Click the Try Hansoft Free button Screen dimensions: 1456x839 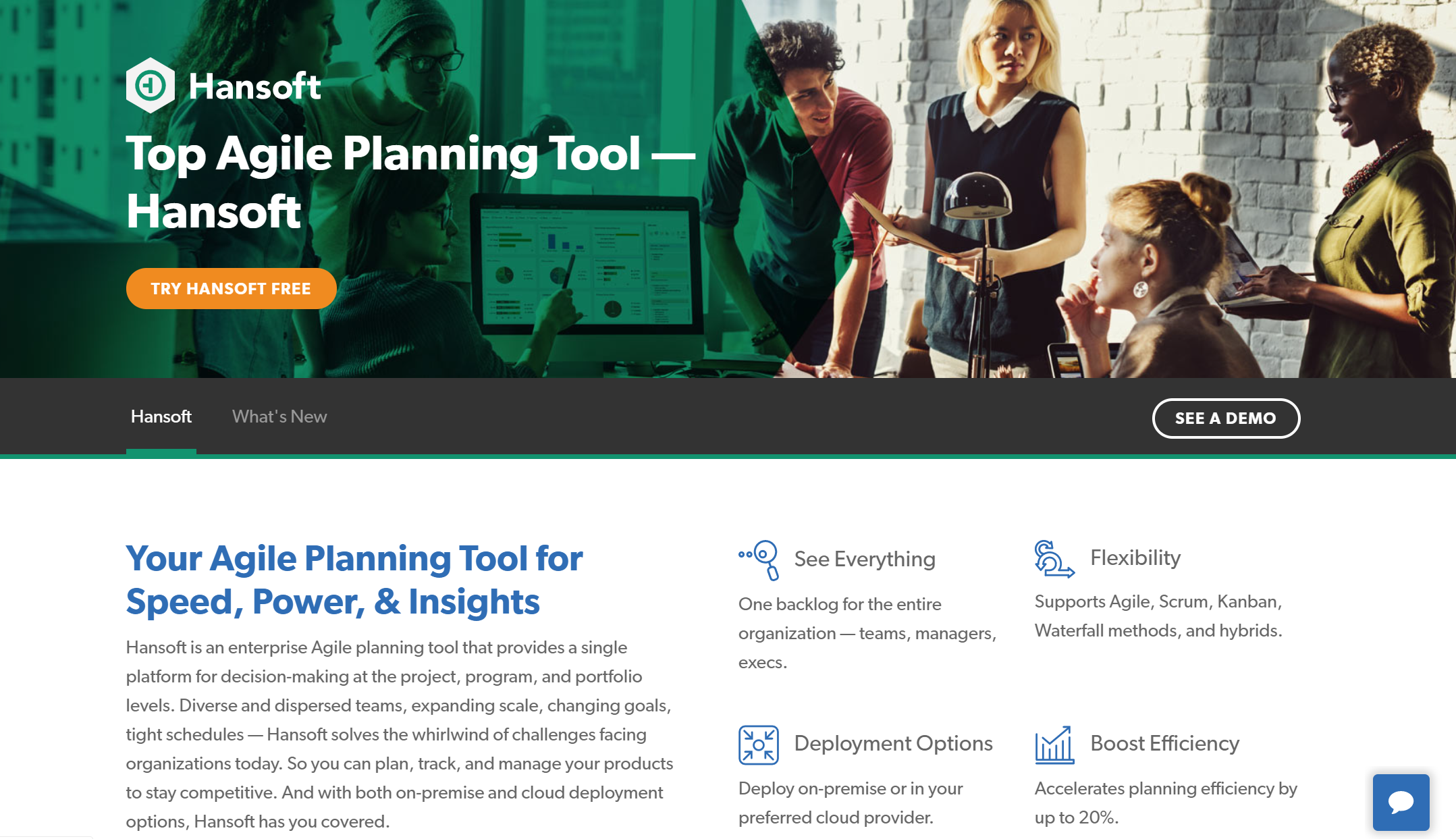coord(231,288)
